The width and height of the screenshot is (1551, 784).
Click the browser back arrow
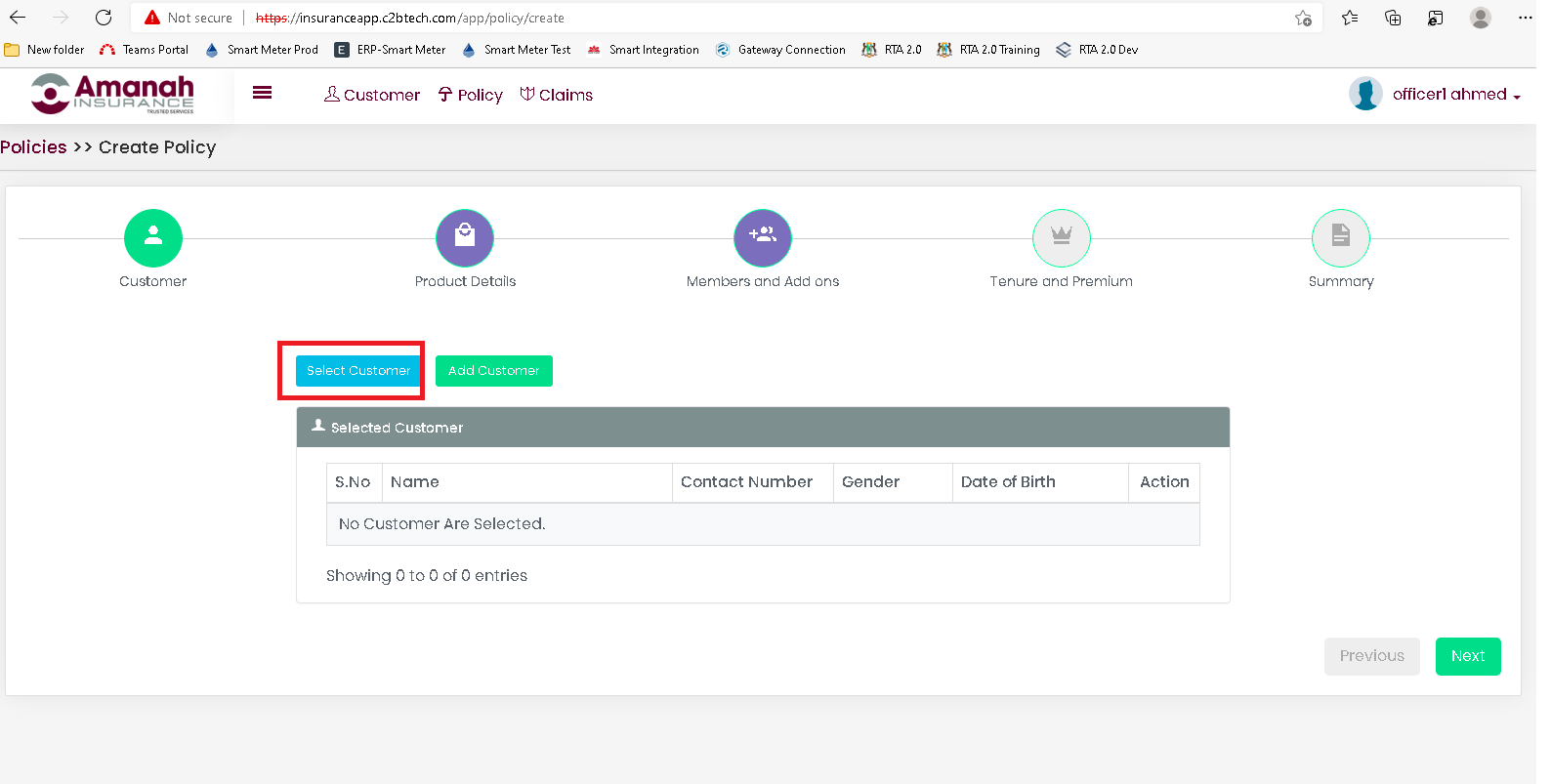(x=18, y=18)
